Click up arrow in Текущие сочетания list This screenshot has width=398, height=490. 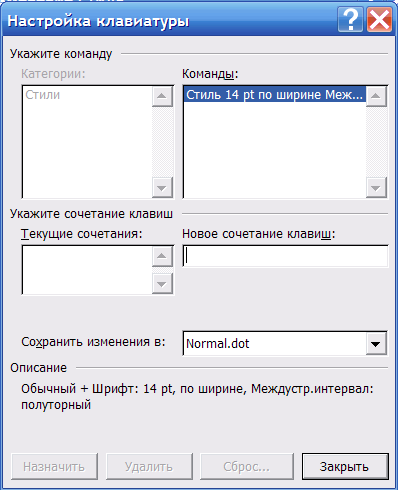pyautogui.click(x=162, y=256)
